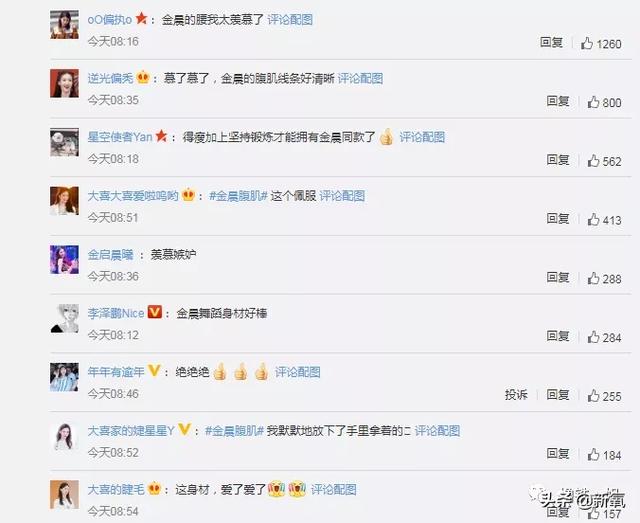Click thumbs-up icon beside 800
Viewport: 640px width, 523px height.
pos(593,102)
